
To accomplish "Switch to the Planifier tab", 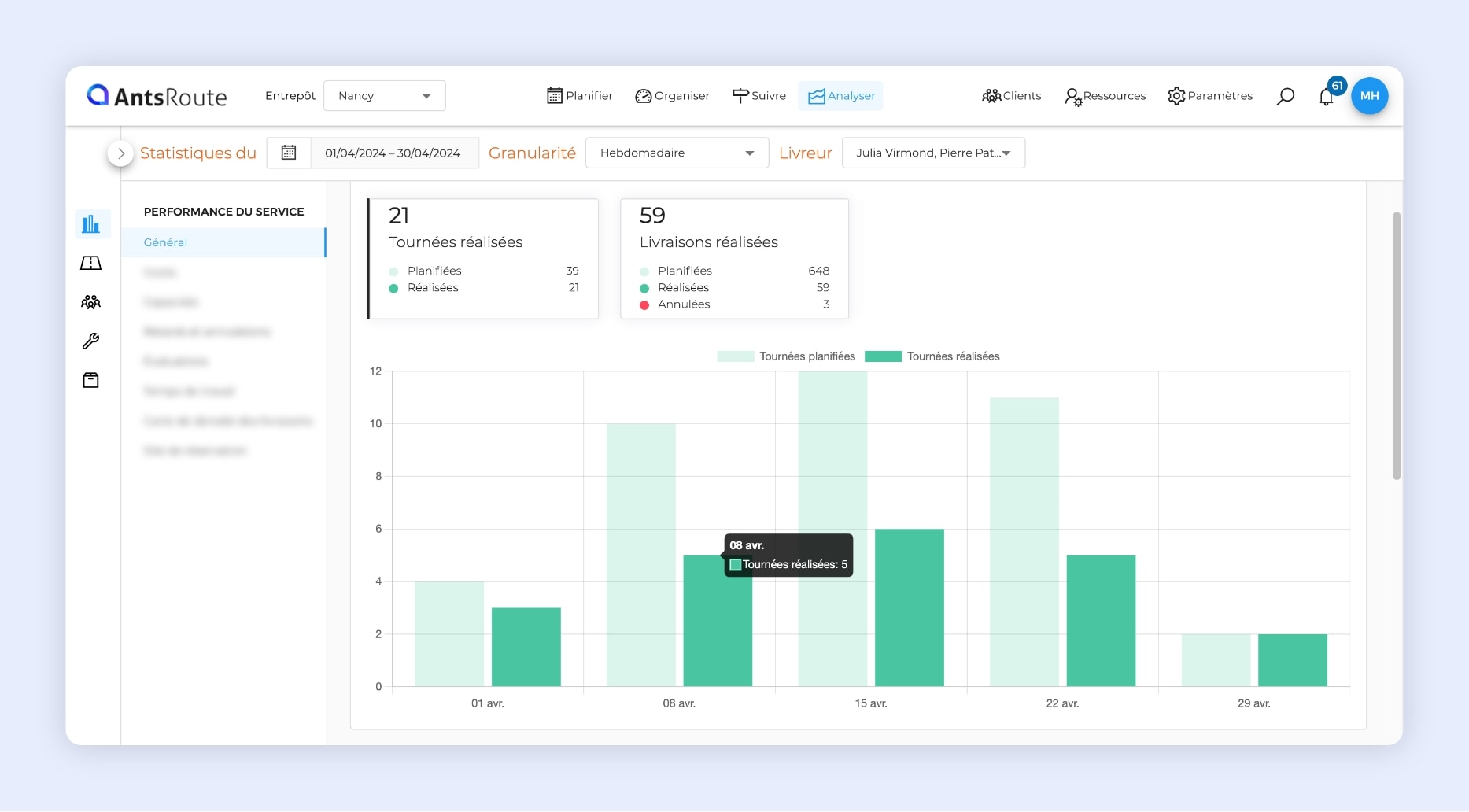I will point(580,96).
